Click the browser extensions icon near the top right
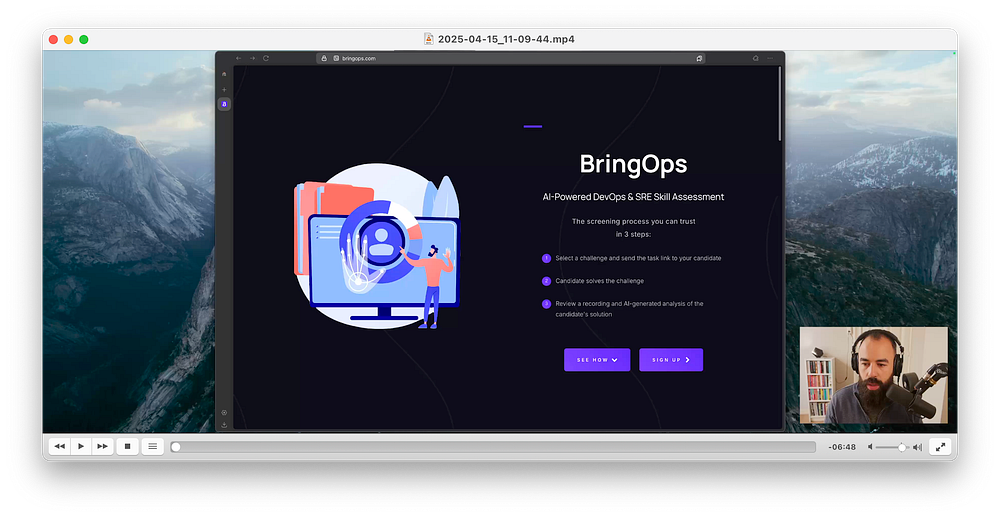 [756, 58]
